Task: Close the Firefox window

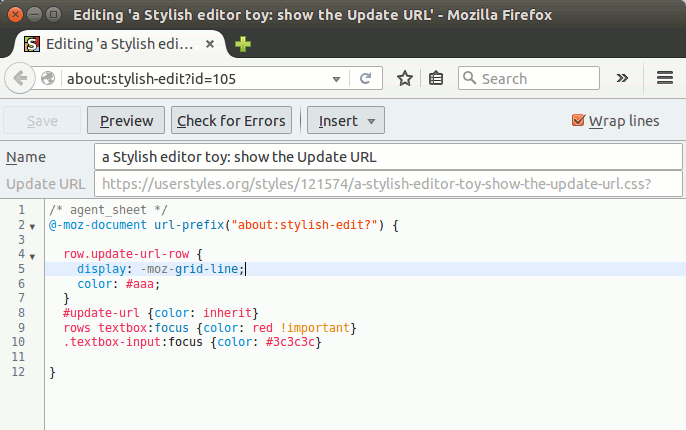Action: pyautogui.click(x=15, y=14)
